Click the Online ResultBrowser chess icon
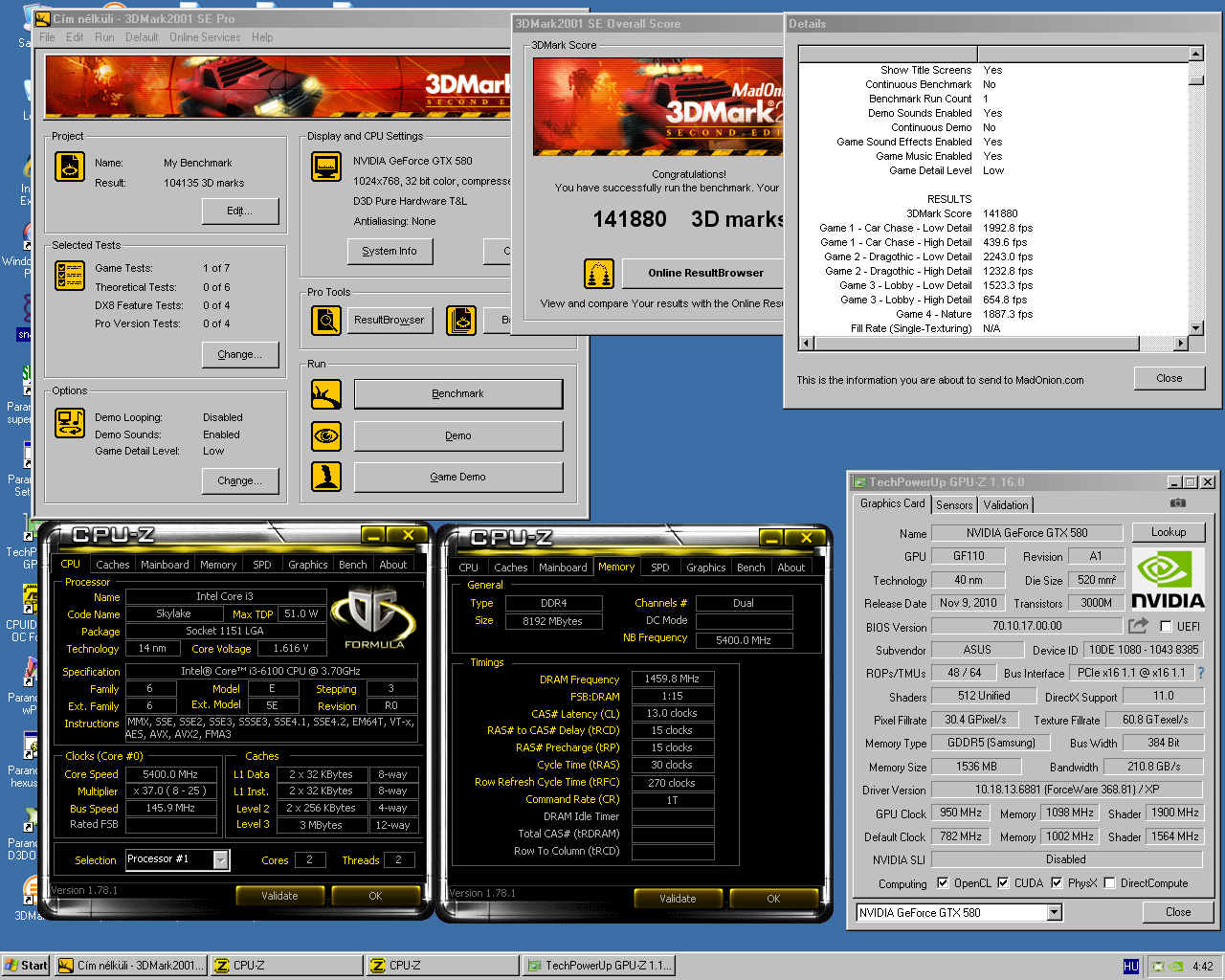 pyautogui.click(x=599, y=273)
